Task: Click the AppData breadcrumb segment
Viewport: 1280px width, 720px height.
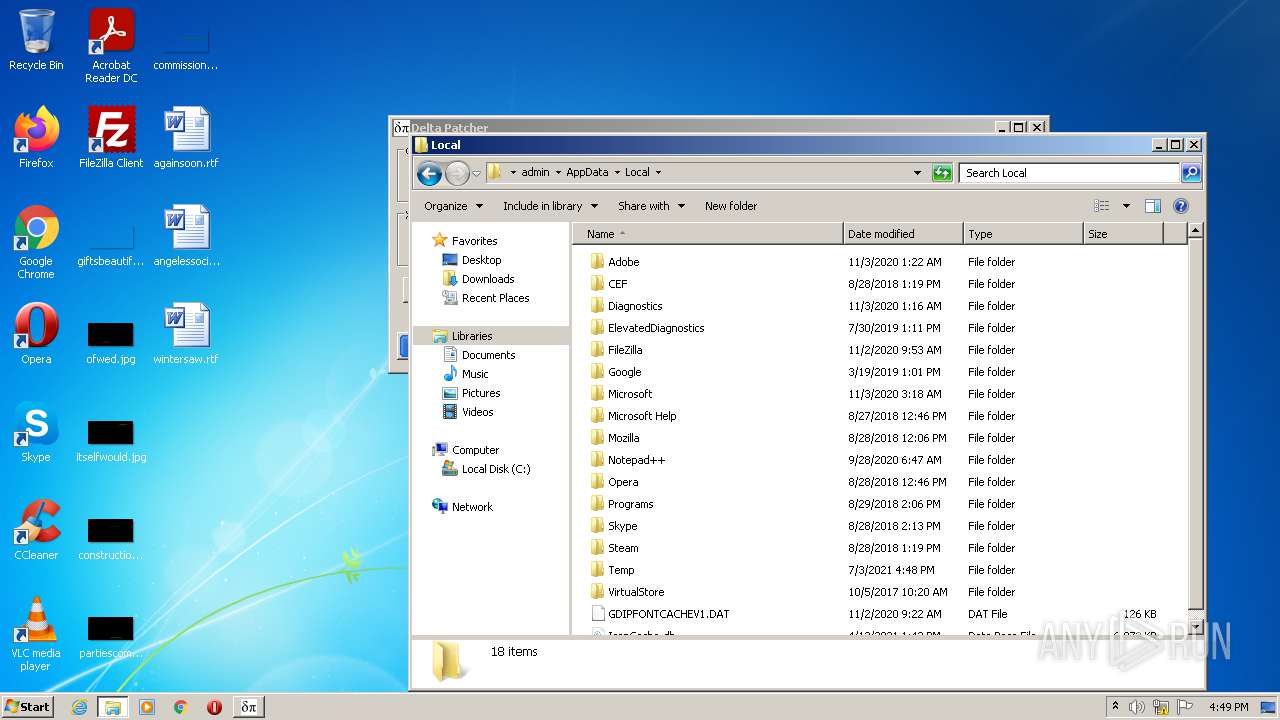Action: coord(587,172)
